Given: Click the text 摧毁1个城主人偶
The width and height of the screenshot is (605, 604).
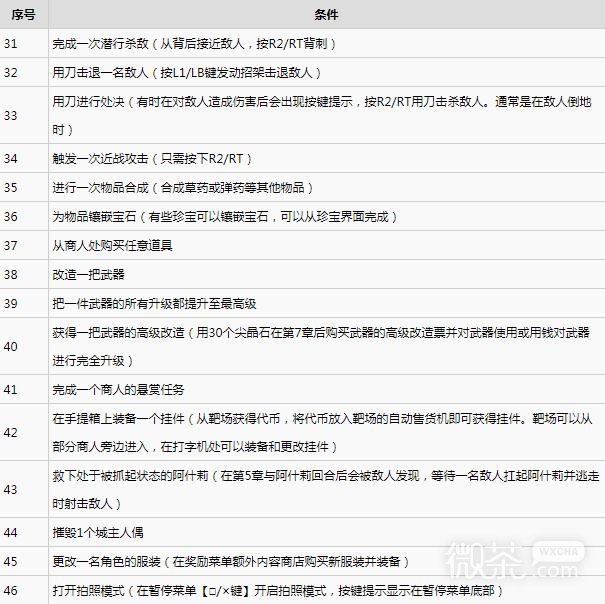Looking at the screenshot, I should coord(98,533).
